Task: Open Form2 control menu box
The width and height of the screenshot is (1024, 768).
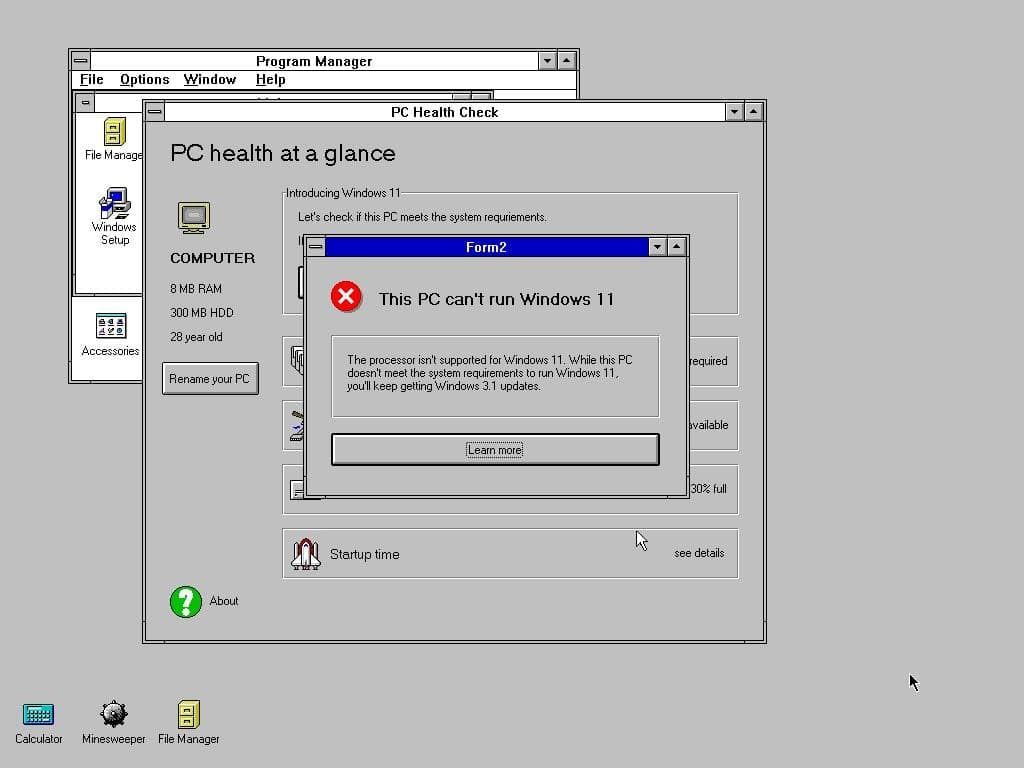Action: (x=315, y=247)
